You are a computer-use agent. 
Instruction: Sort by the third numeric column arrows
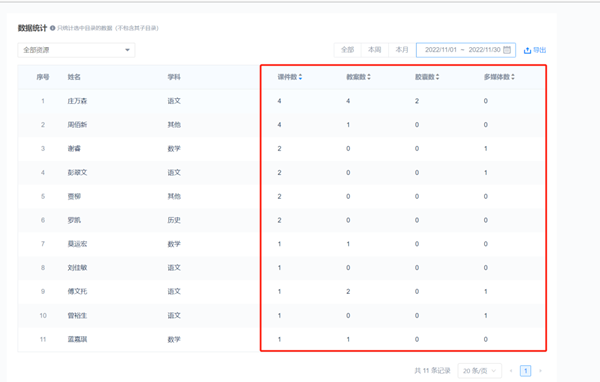(437, 77)
